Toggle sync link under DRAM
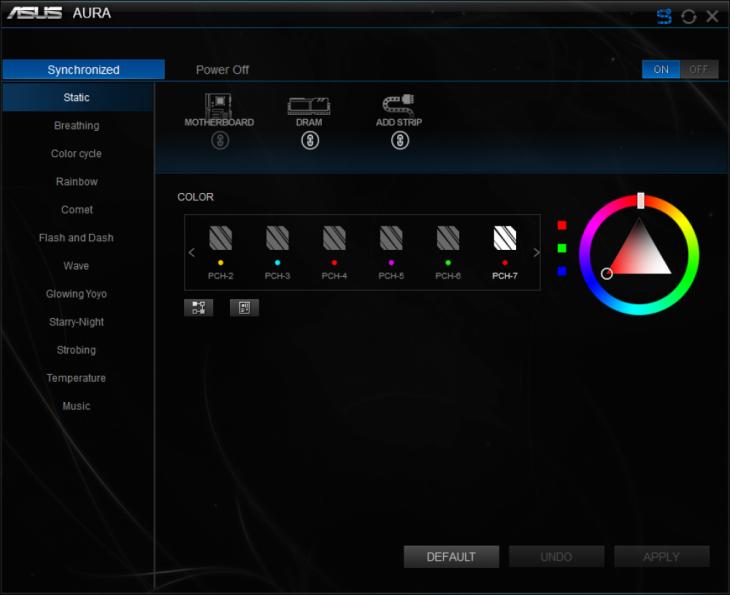This screenshot has width=730, height=595. 310,140
